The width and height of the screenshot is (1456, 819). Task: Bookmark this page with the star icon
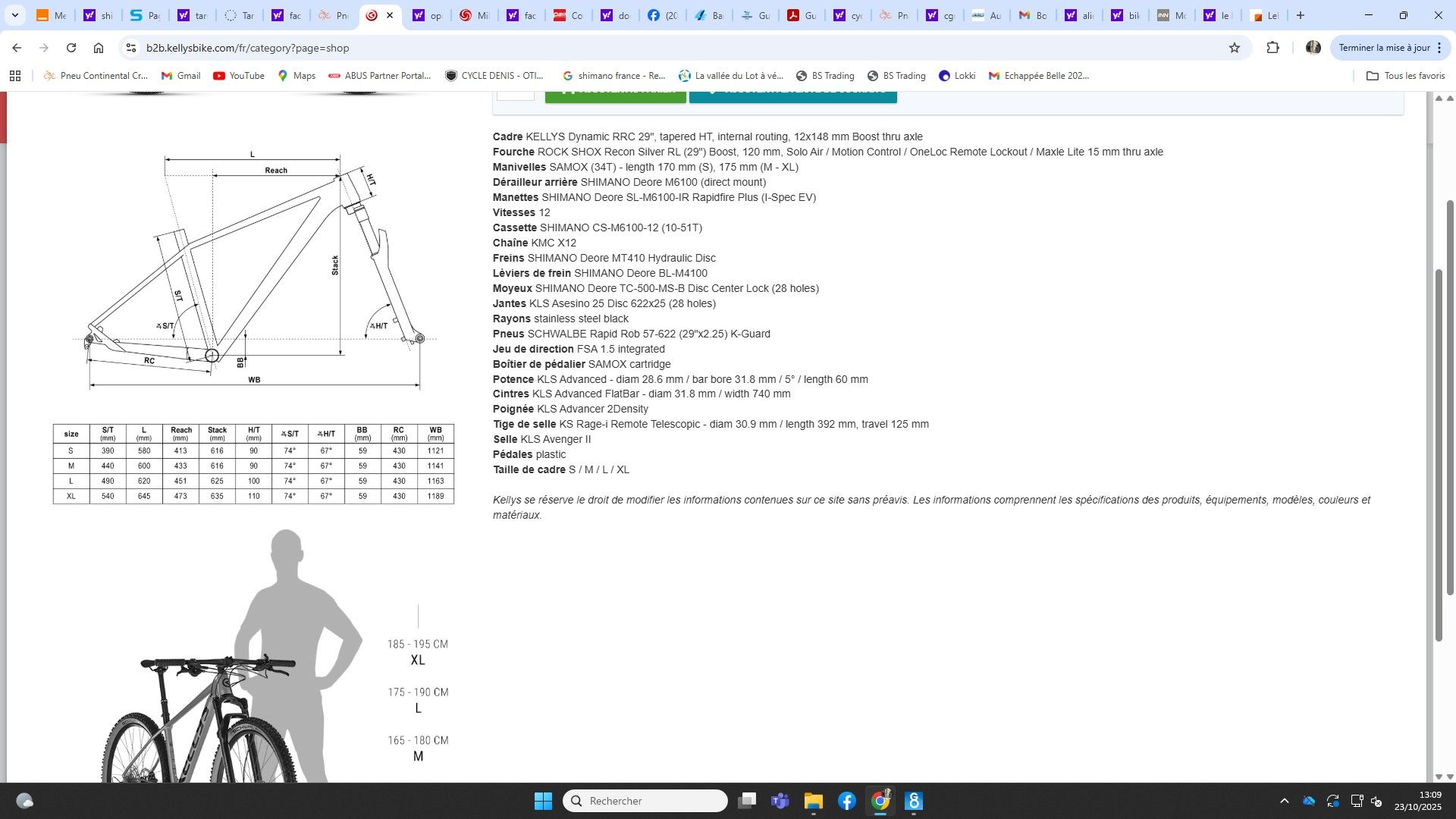coord(1235,48)
